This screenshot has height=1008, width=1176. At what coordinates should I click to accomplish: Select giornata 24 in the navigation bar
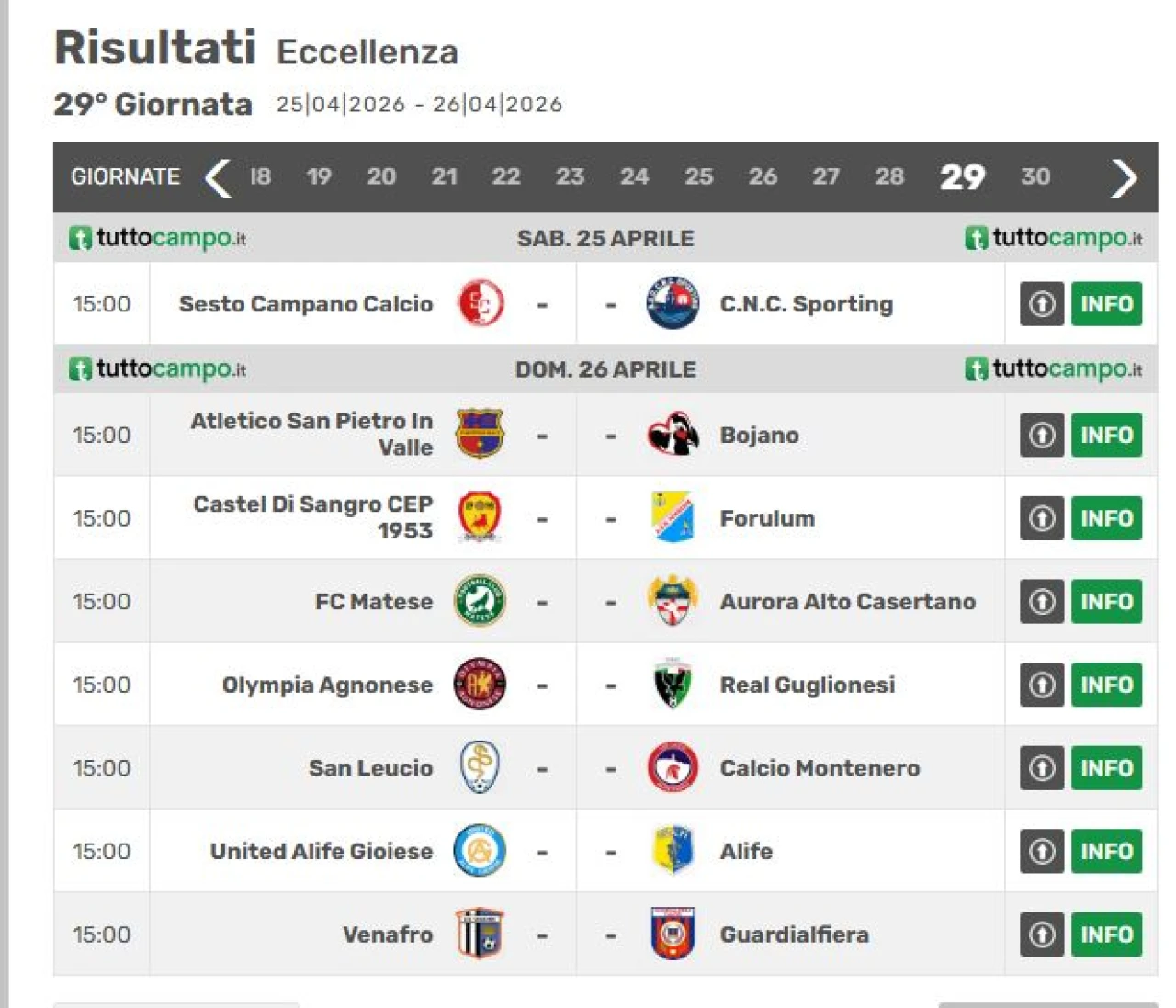[x=634, y=176]
